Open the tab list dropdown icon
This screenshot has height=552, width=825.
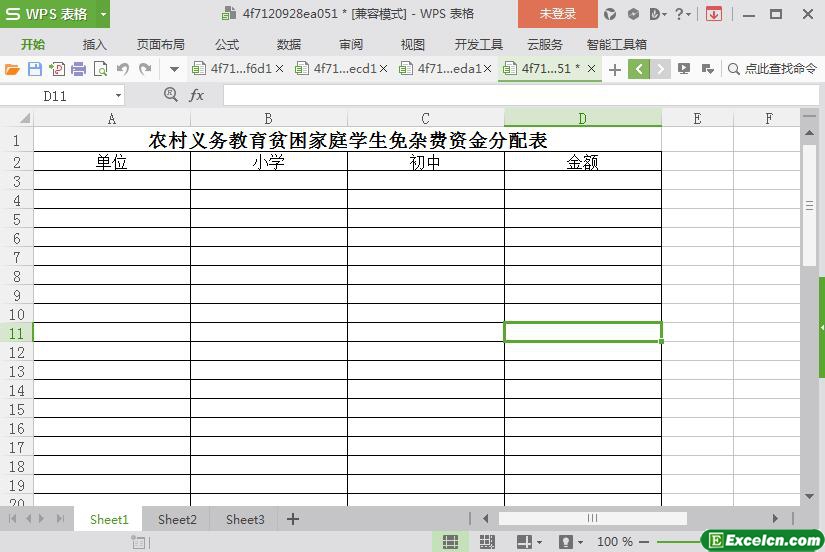708,68
